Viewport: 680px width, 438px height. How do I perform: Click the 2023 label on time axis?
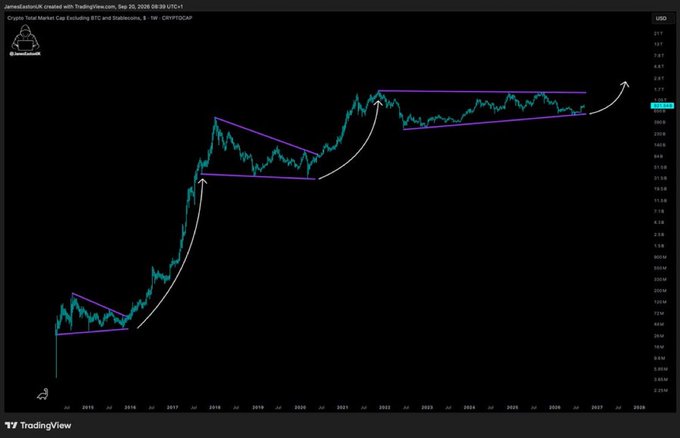427,408
